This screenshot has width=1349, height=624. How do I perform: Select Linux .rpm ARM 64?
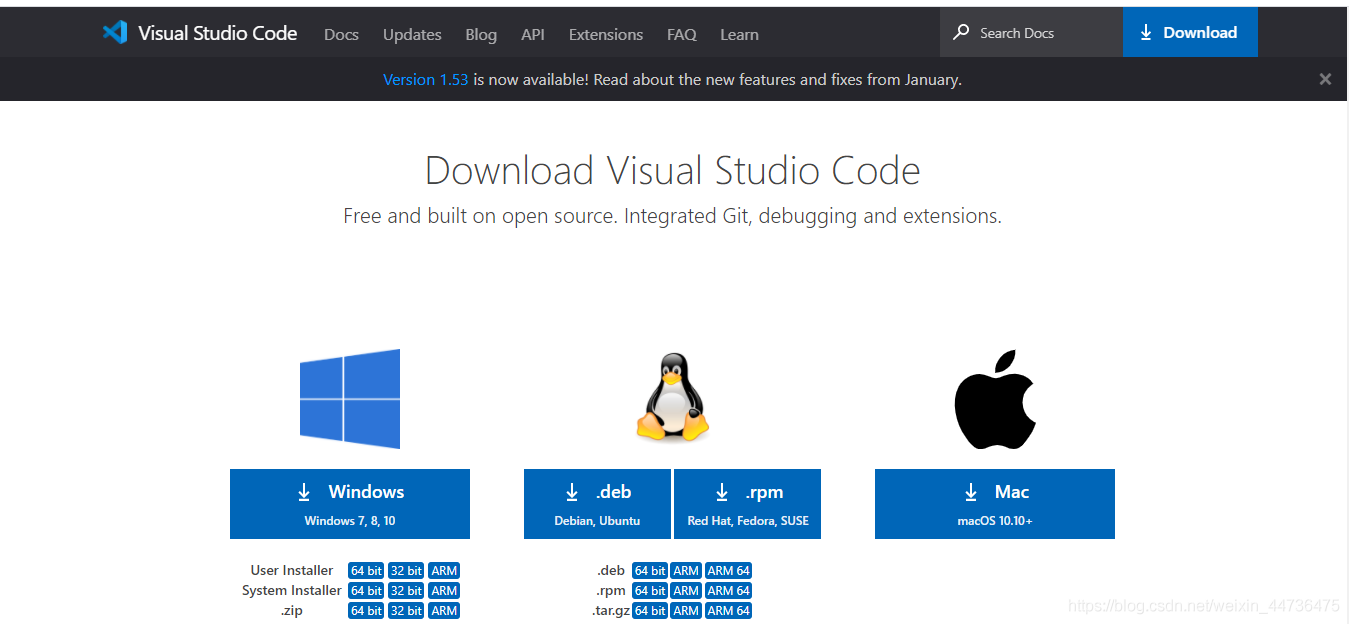pos(728,591)
